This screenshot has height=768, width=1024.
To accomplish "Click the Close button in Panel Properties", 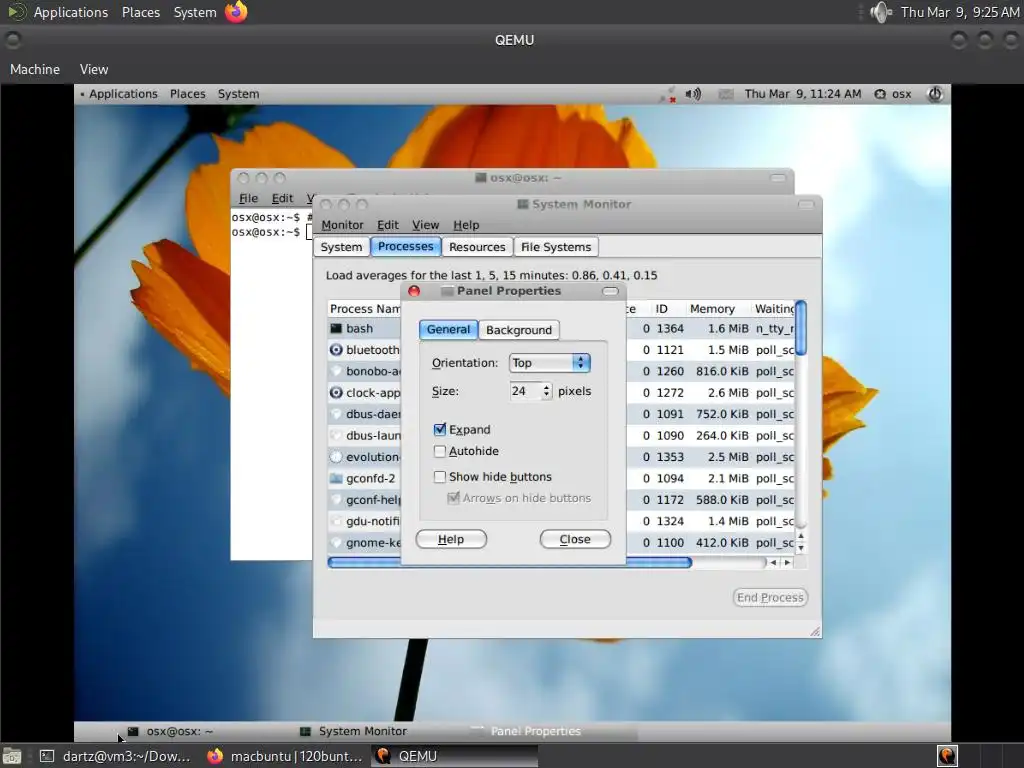I will (575, 539).
